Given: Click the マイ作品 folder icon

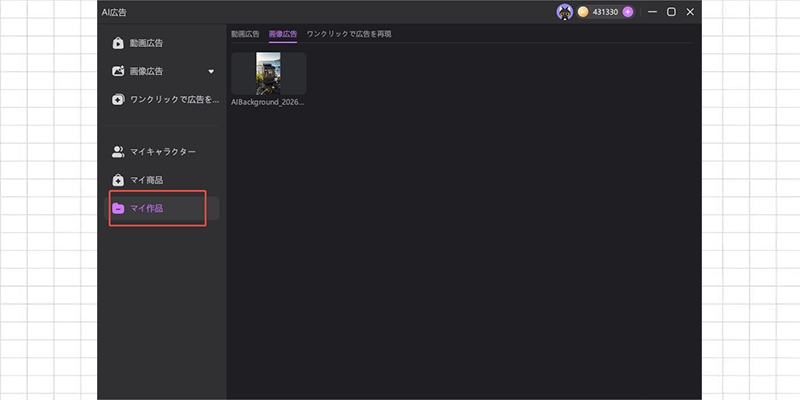Looking at the screenshot, I should click(118, 208).
